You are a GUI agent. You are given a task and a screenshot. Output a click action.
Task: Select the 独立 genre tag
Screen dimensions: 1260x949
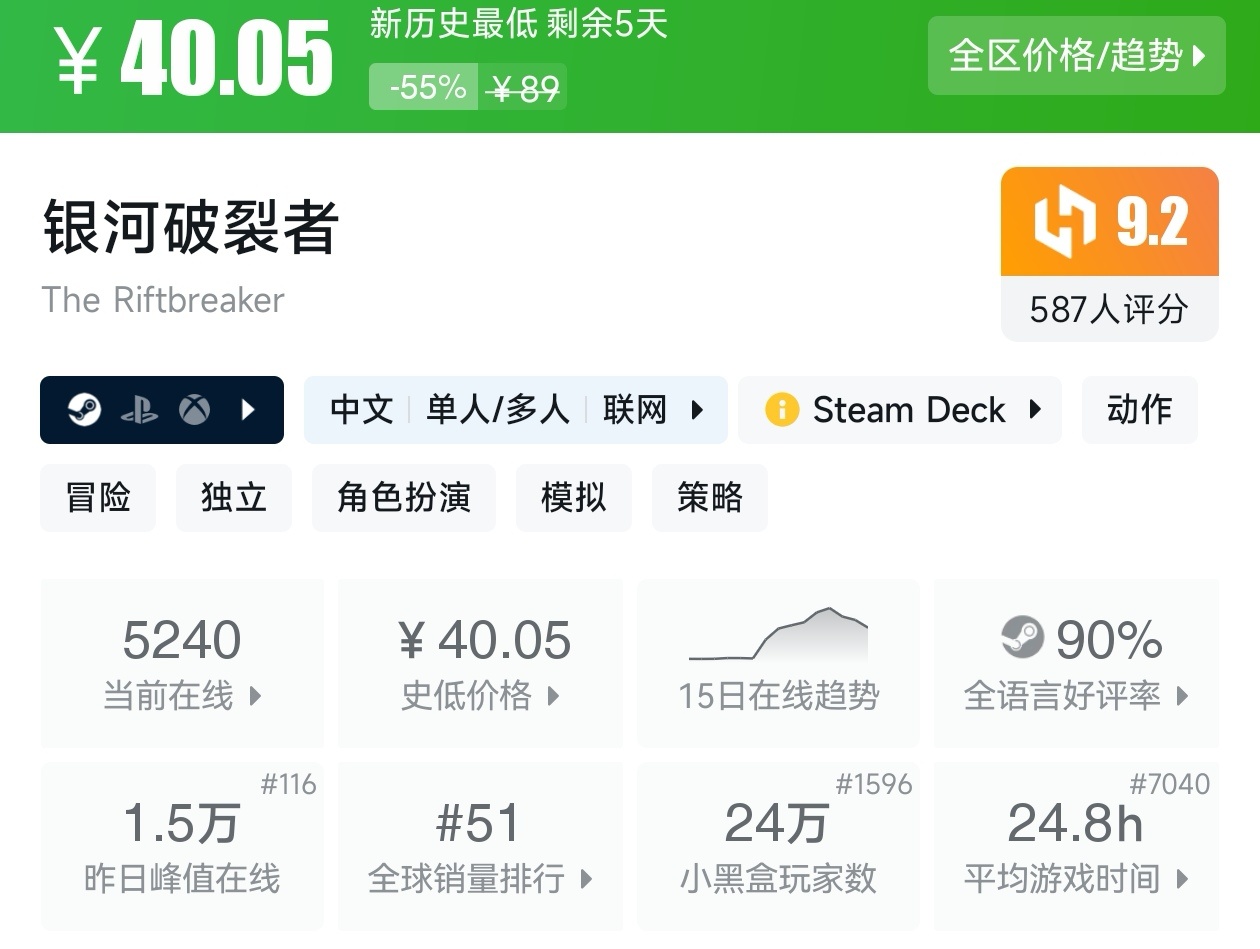(x=233, y=497)
